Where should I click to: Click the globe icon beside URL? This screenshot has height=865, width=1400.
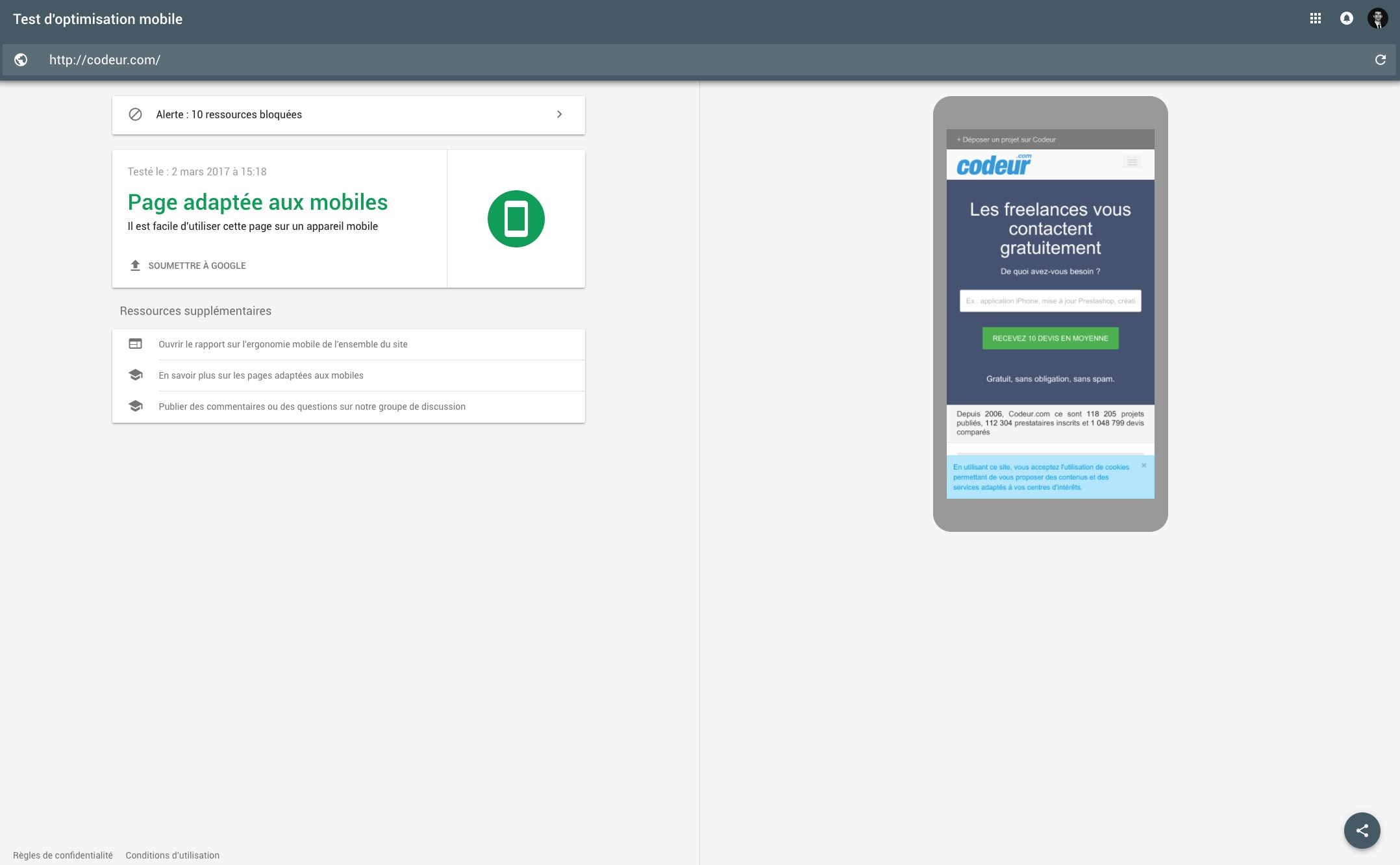(x=21, y=60)
